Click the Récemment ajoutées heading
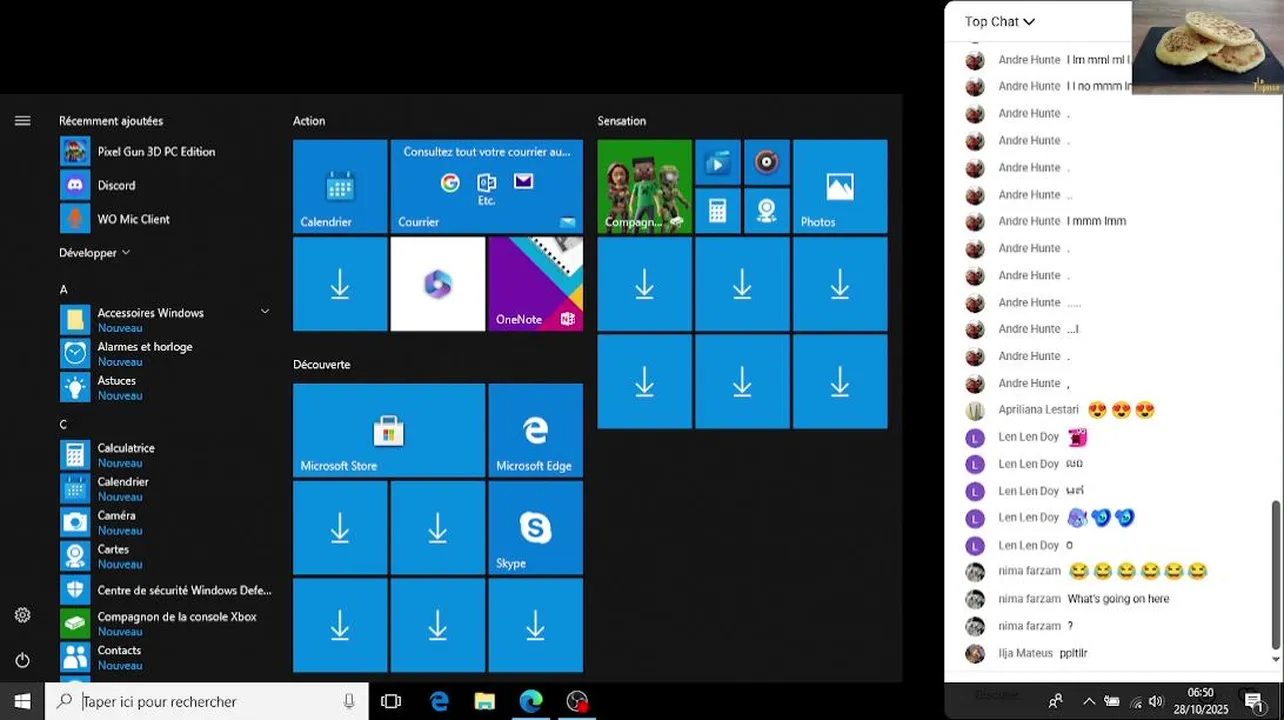Image resolution: width=1284 pixels, height=720 pixels. click(111, 121)
